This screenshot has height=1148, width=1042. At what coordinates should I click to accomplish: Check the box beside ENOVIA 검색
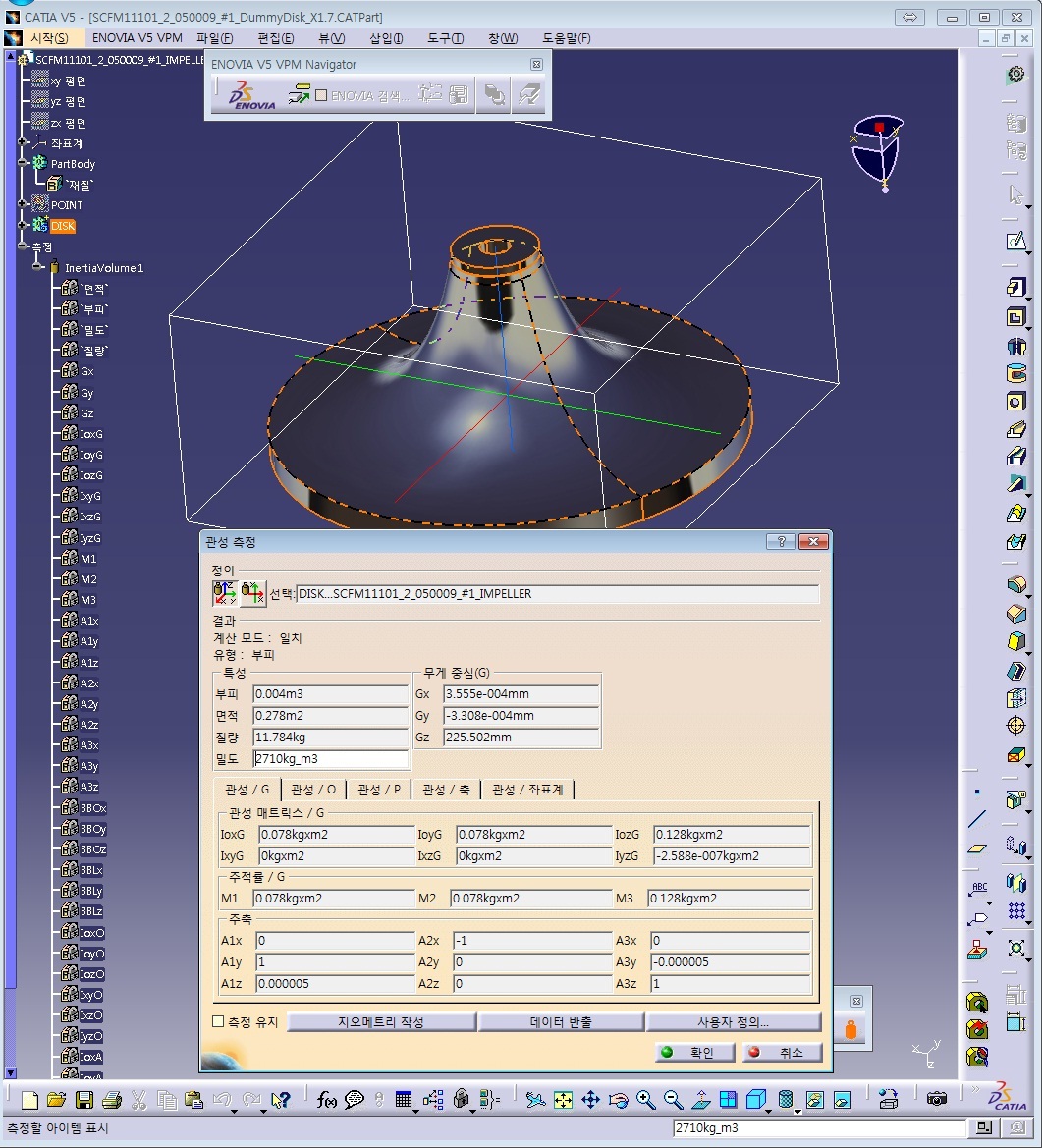[x=320, y=94]
